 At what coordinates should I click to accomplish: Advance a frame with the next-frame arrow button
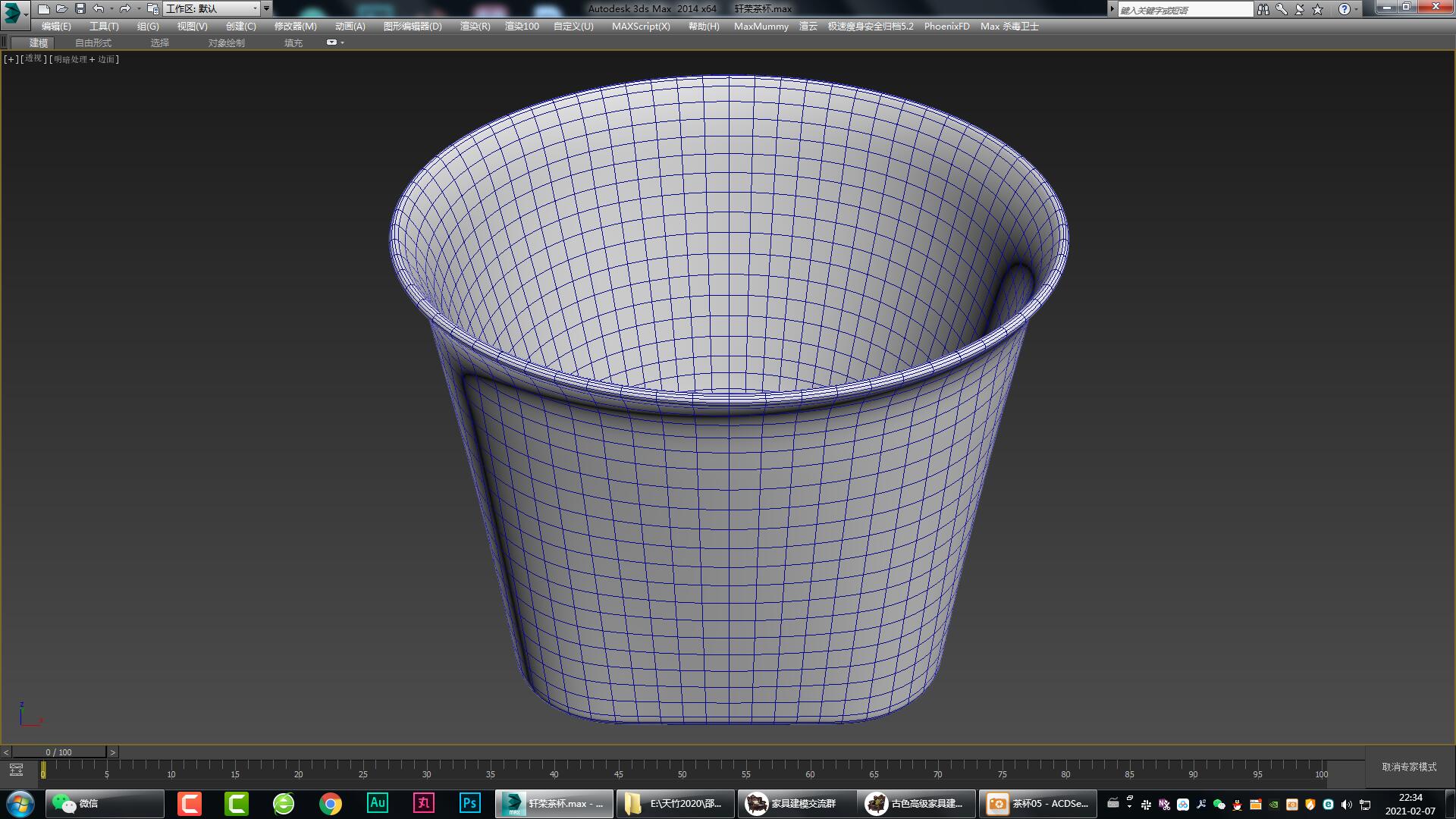(x=114, y=752)
